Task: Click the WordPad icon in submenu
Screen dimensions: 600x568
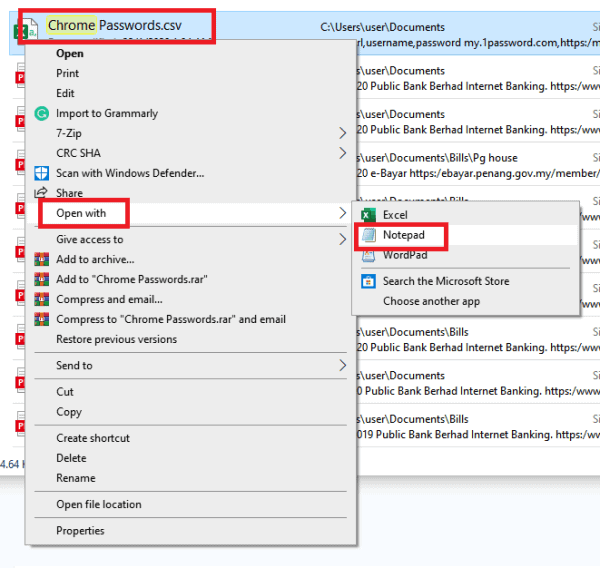Action: point(368,255)
